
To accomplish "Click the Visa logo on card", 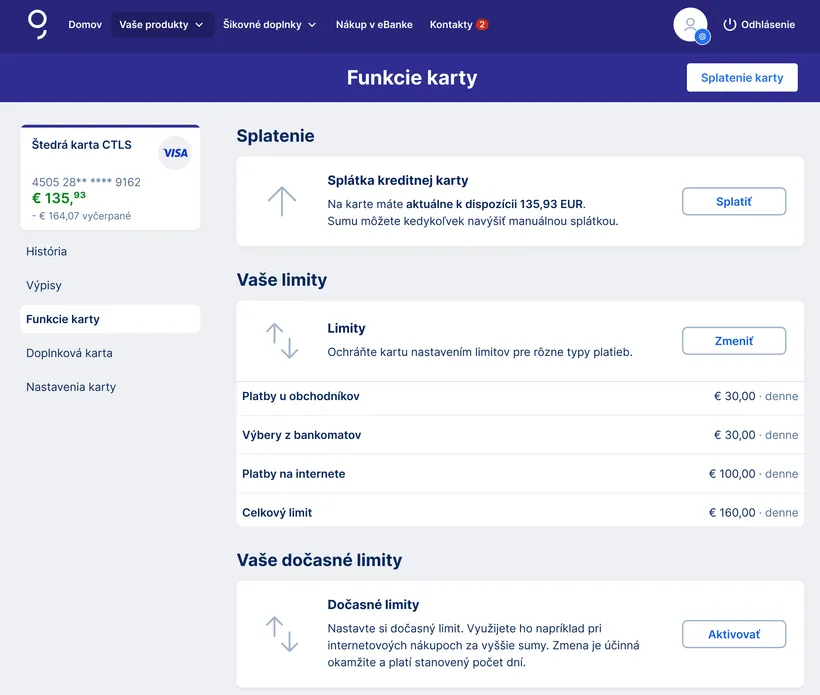I will [175, 153].
